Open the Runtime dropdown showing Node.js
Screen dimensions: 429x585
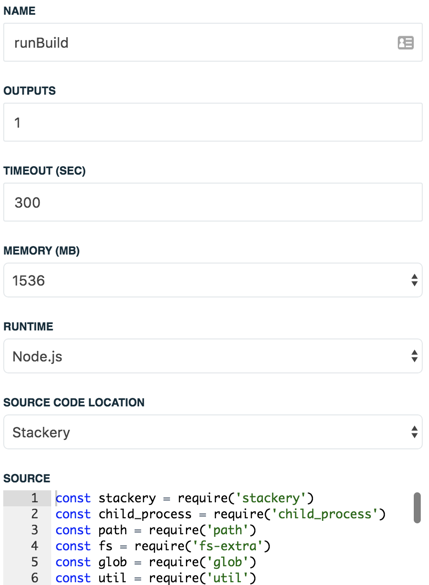(213, 356)
